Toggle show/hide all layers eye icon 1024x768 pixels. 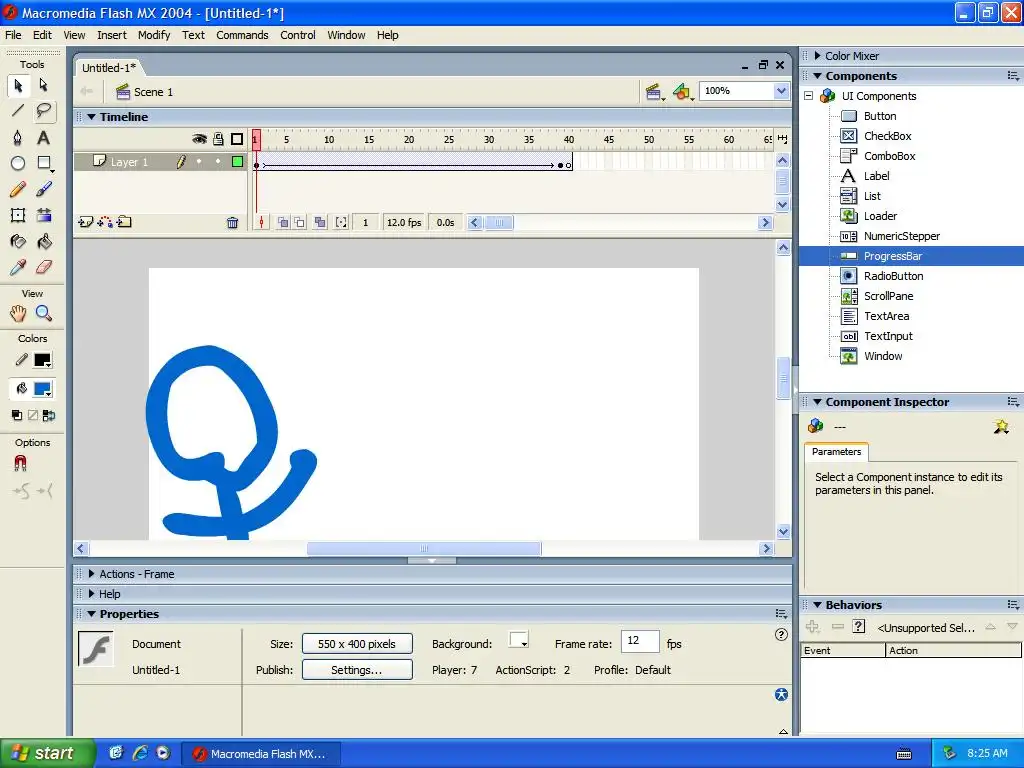pyautogui.click(x=199, y=139)
